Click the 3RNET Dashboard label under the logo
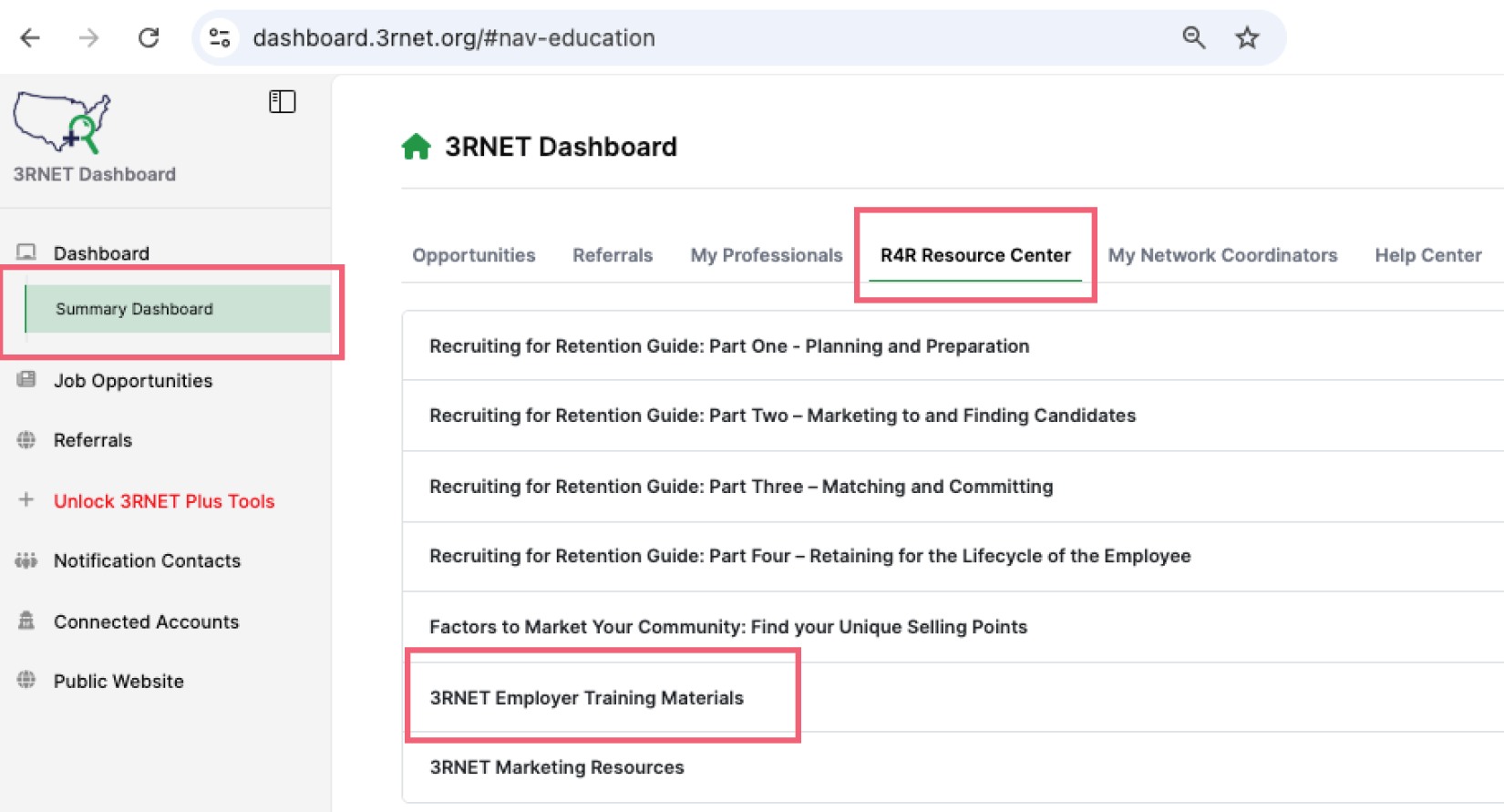The image size is (1504, 812). 95,174
